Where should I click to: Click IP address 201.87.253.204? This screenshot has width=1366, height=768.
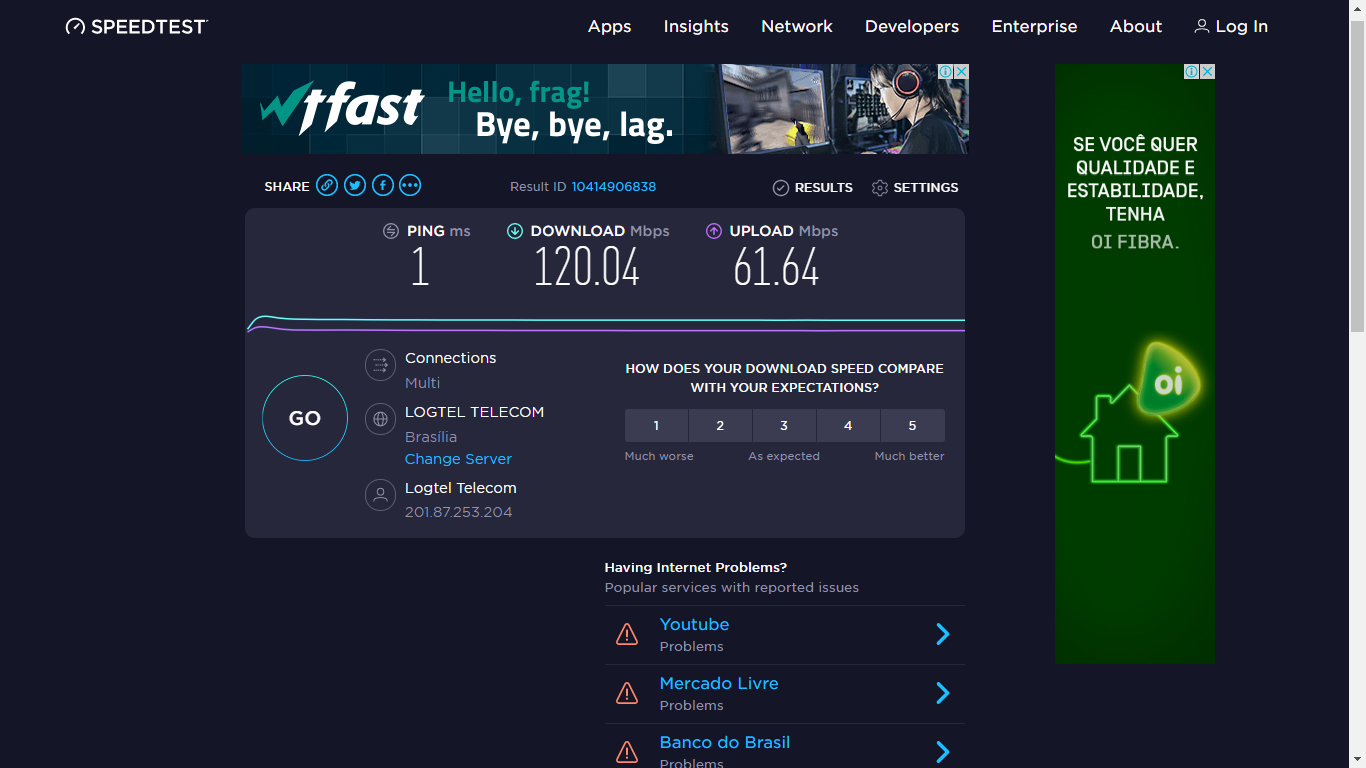click(x=458, y=512)
